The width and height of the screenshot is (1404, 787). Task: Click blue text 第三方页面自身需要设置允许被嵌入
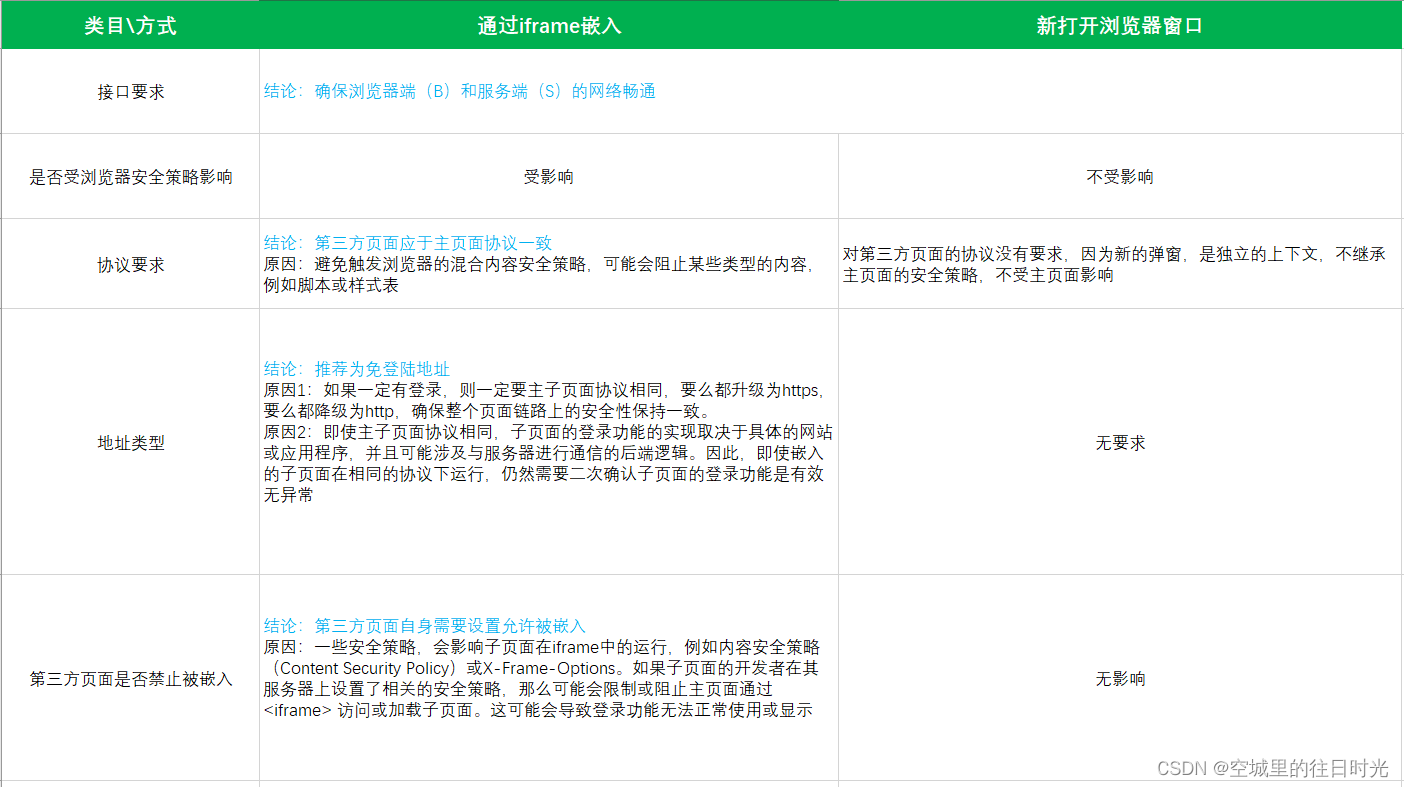425,626
